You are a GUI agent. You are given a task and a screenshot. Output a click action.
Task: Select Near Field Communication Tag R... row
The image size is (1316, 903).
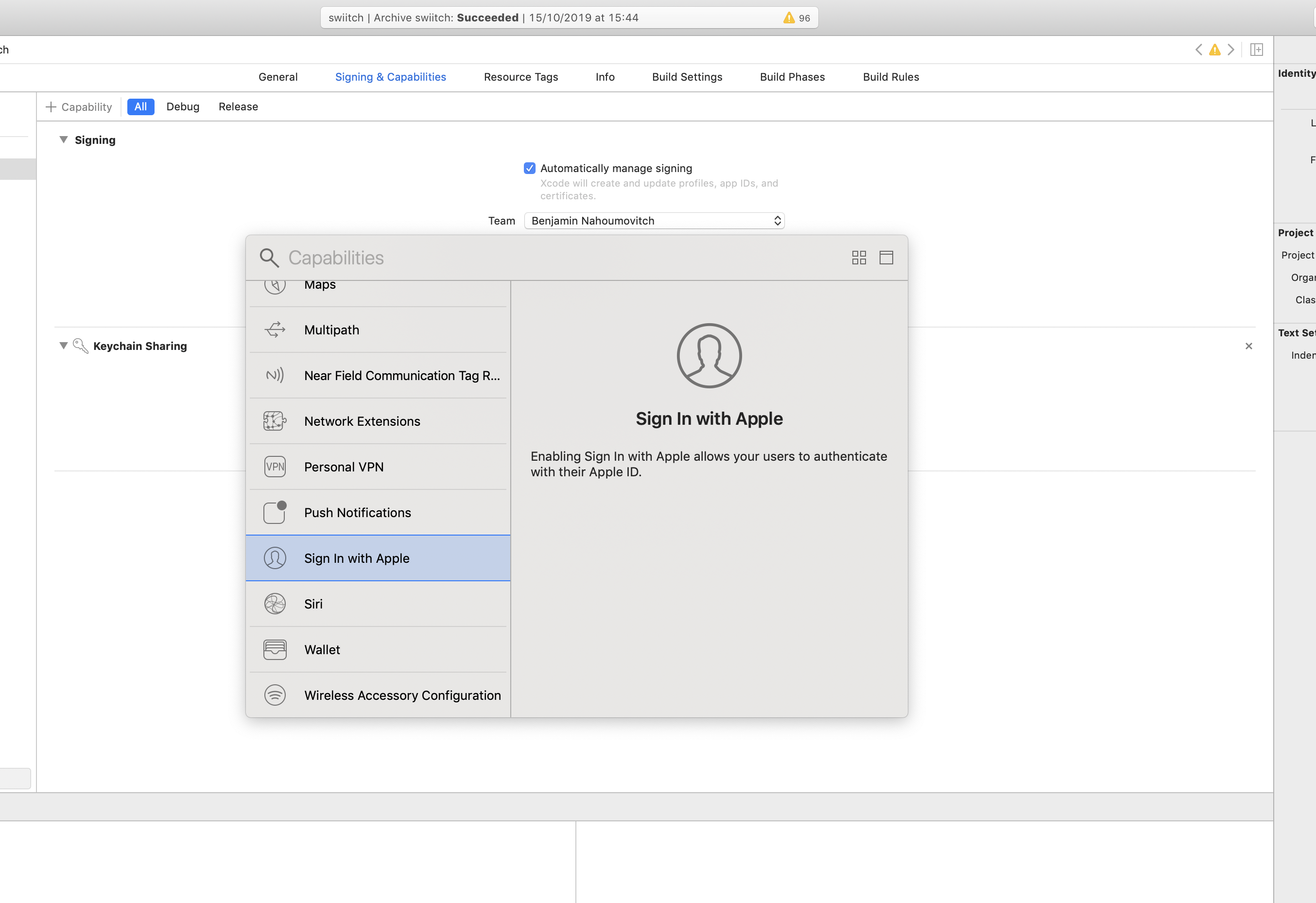[378, 375]
